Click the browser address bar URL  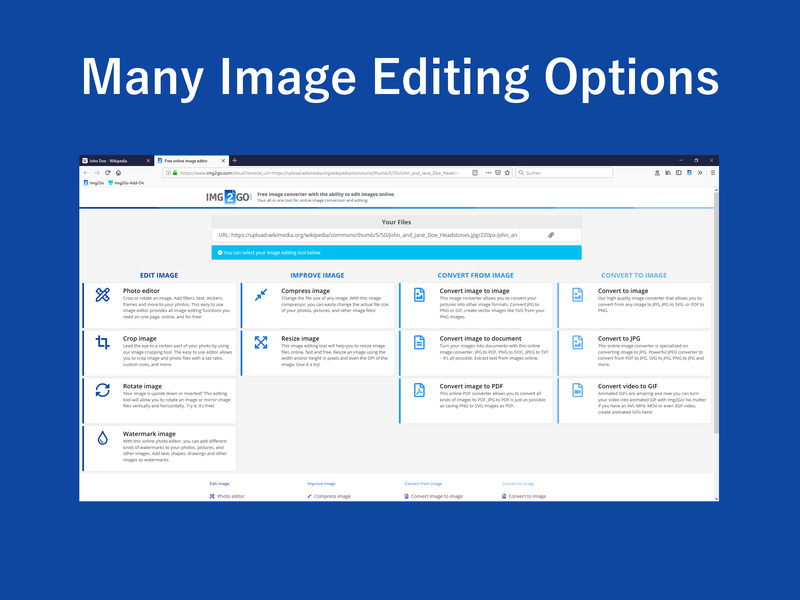click(x=319, y=173)
